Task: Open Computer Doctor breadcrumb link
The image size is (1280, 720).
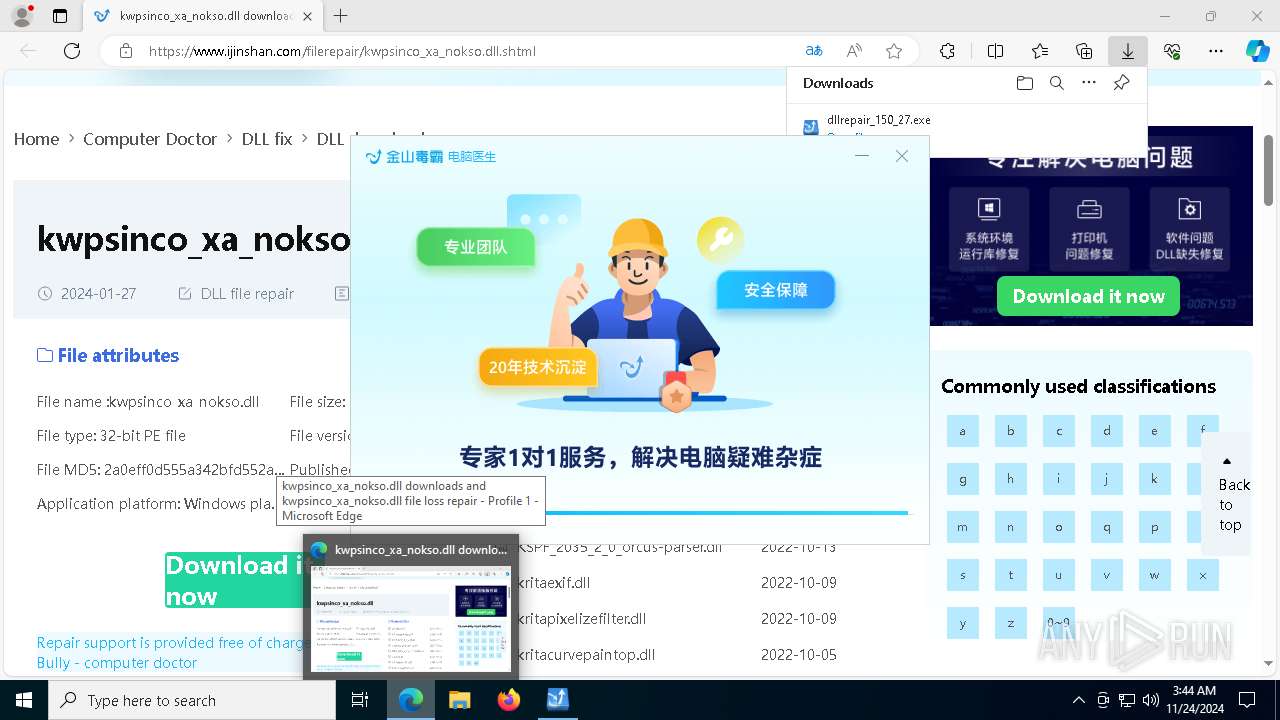Action: coord(150,139)
